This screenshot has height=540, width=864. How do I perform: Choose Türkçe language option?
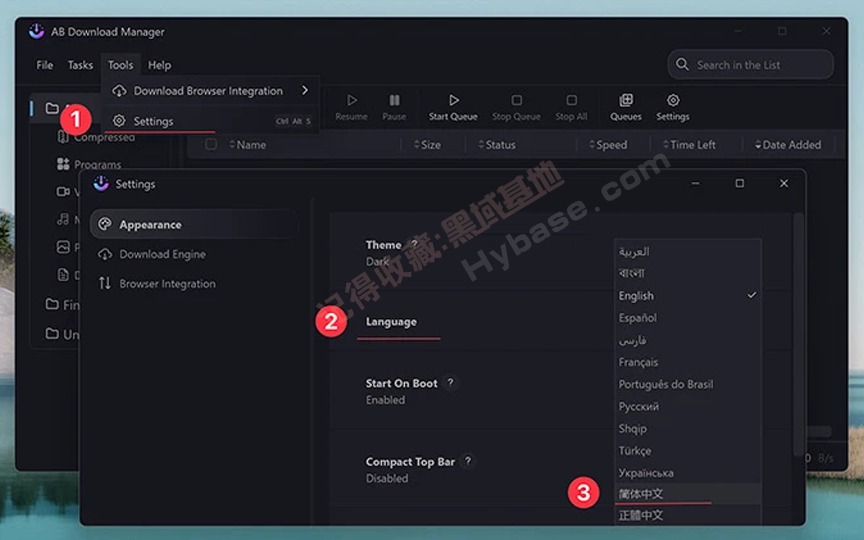[x=688, y=450]
